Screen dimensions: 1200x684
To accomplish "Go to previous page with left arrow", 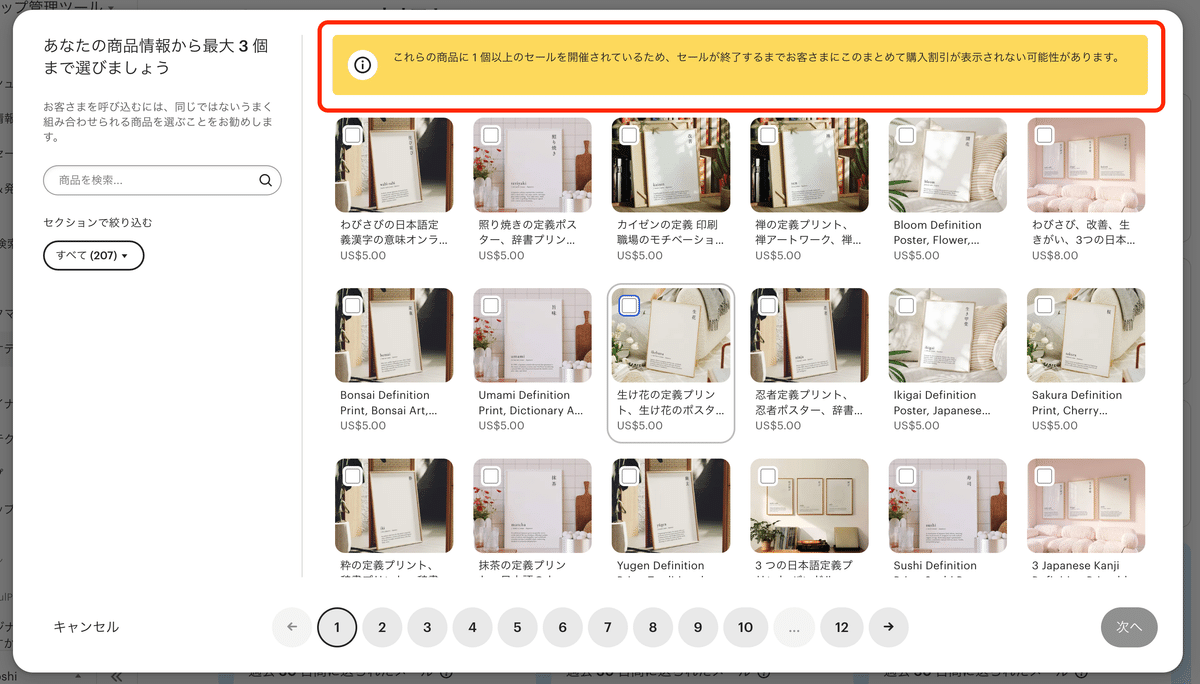I will [292, 627].
